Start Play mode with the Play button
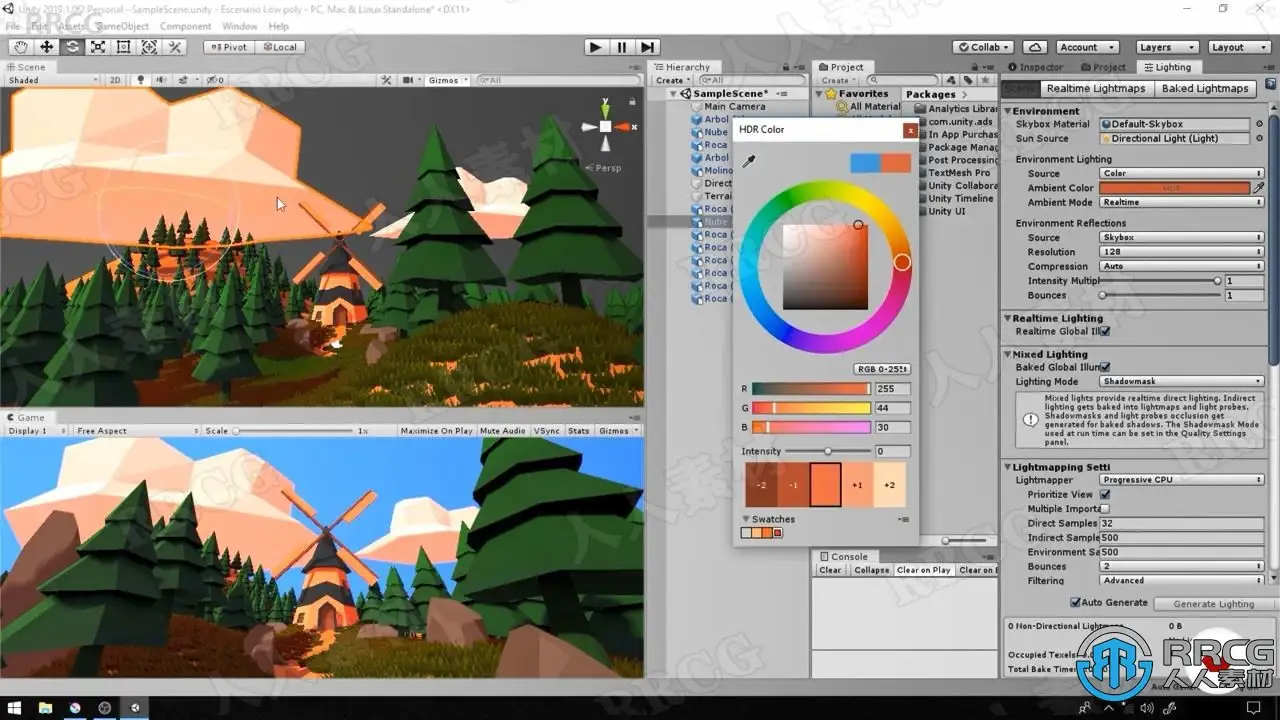1280x720 pixels. coord(596,47)
